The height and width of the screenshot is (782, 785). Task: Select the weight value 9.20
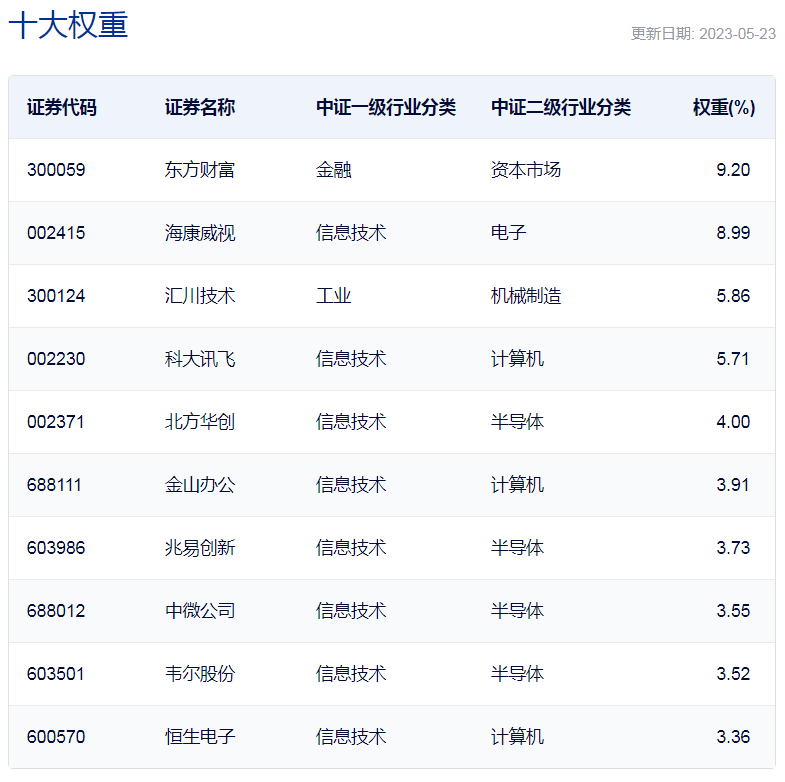point(733,170)
